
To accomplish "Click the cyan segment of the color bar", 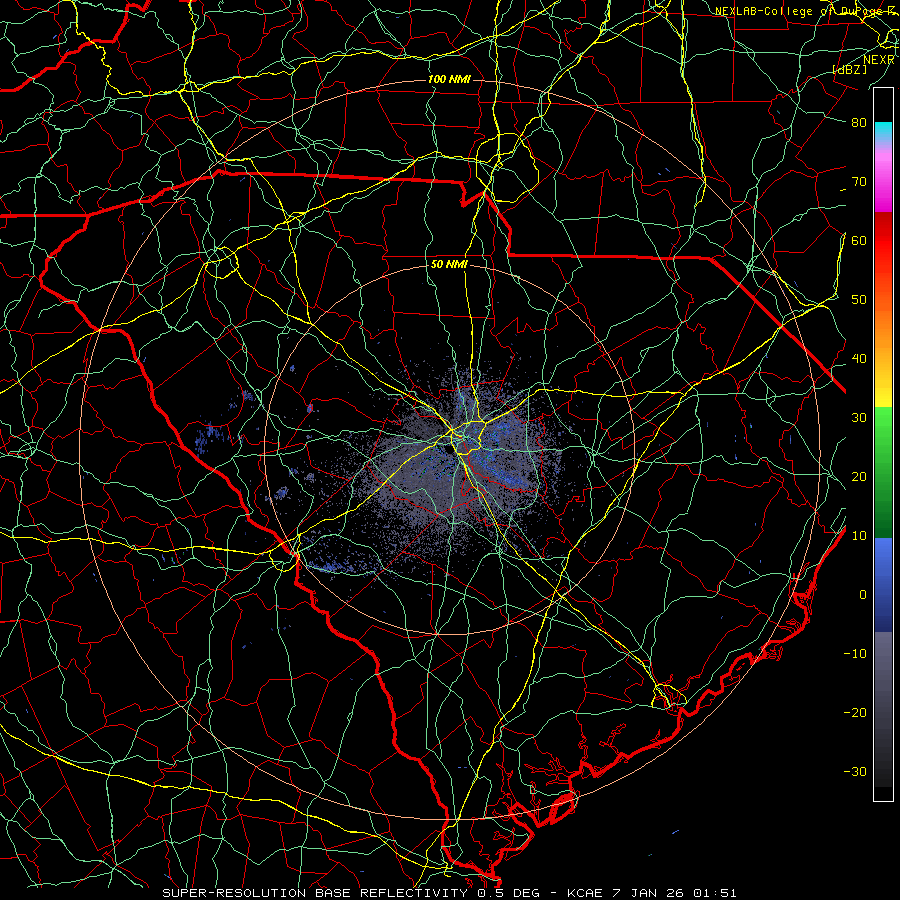I will [883, 131].
